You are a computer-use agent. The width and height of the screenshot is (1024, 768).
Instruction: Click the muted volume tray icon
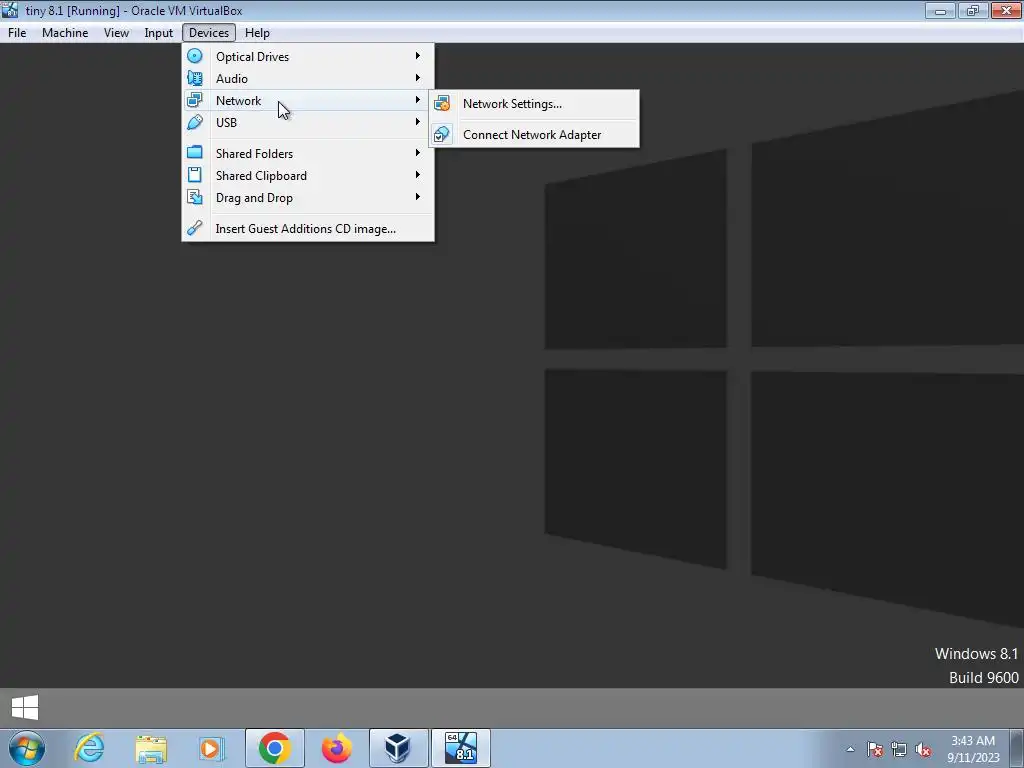(x=923, y=749)
